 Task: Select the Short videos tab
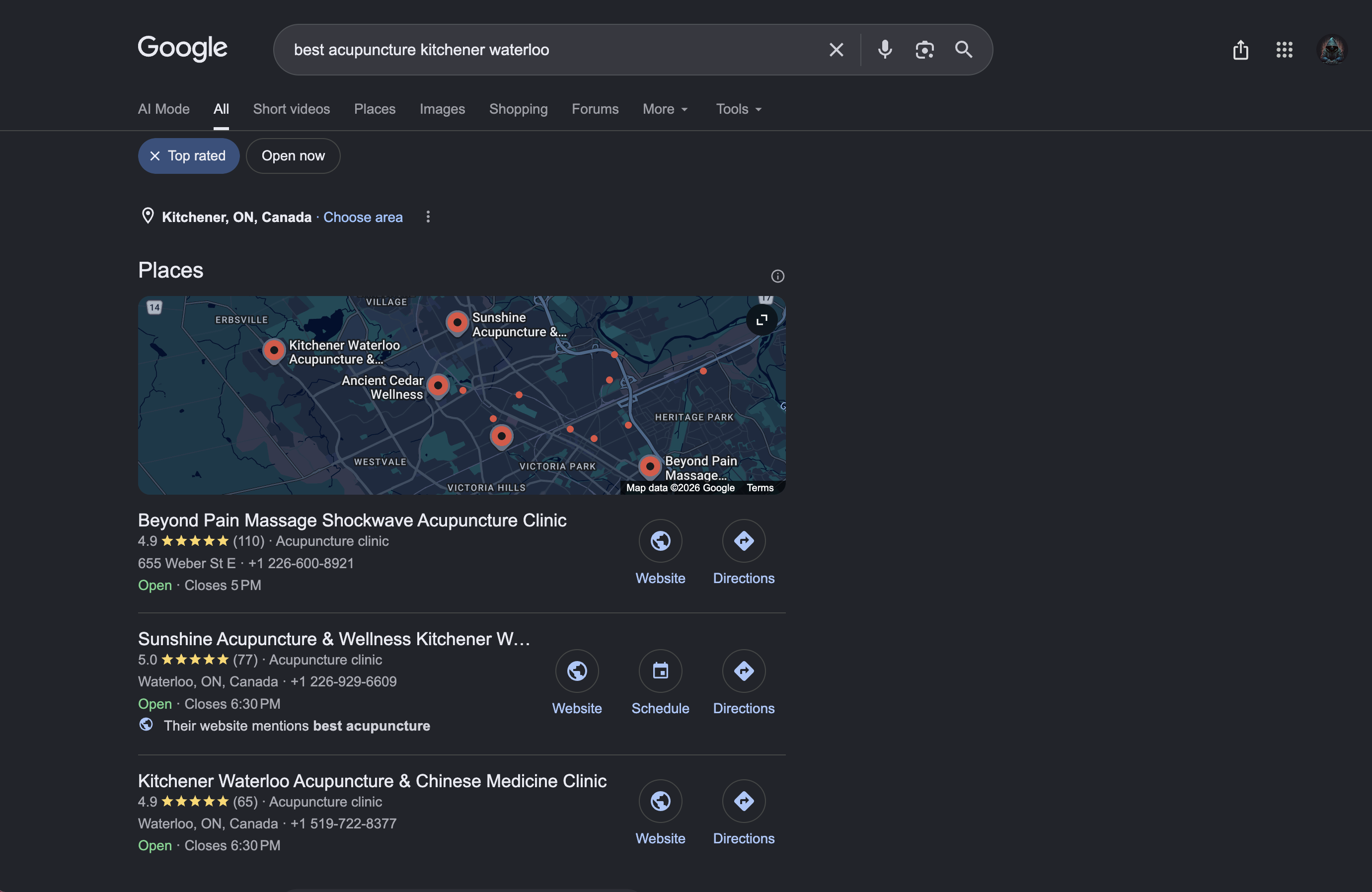coord(291,109)
